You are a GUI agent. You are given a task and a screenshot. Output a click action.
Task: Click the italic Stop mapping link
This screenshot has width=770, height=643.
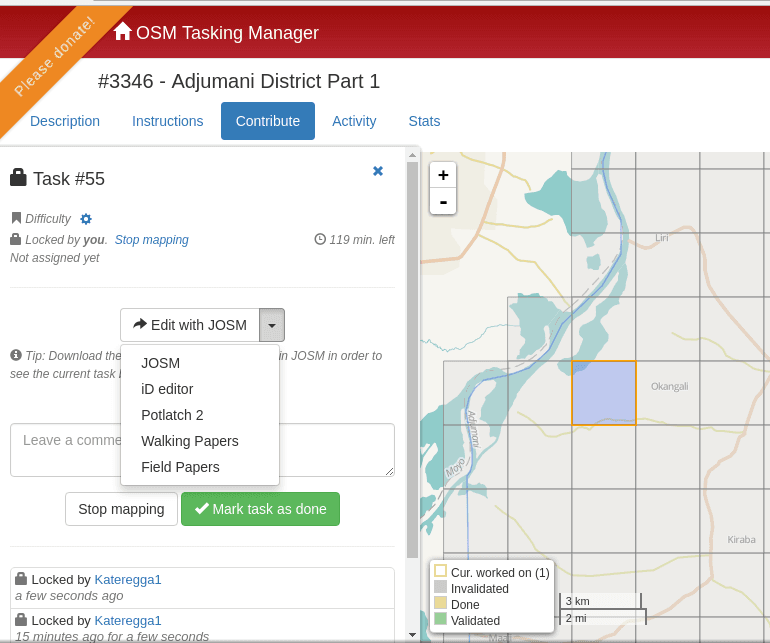click(x=151, y=240)
